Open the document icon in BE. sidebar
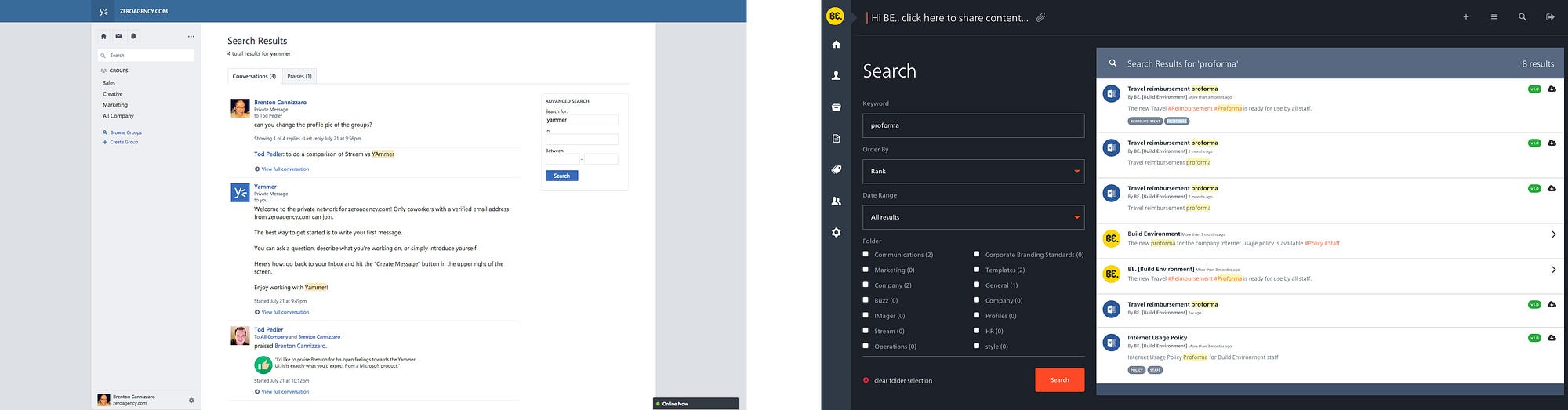The image size is (1568, 410). click(836, 139)
